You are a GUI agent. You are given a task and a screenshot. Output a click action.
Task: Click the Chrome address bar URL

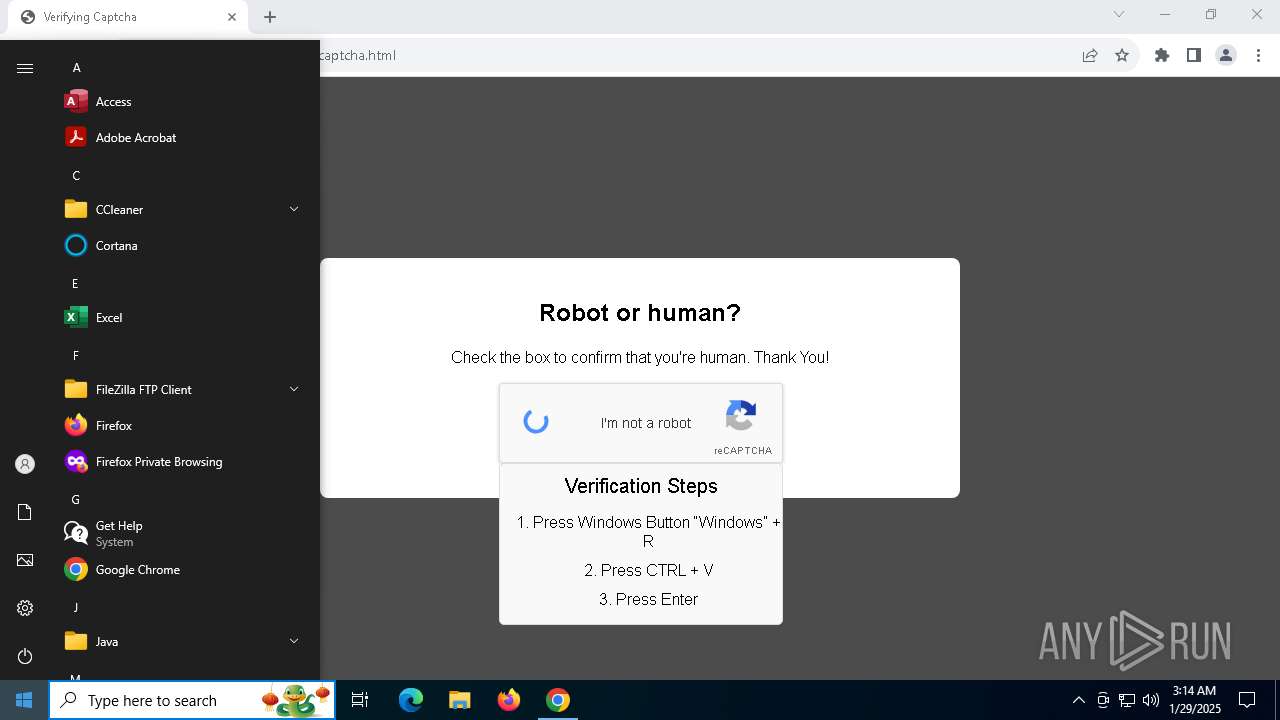358,55
